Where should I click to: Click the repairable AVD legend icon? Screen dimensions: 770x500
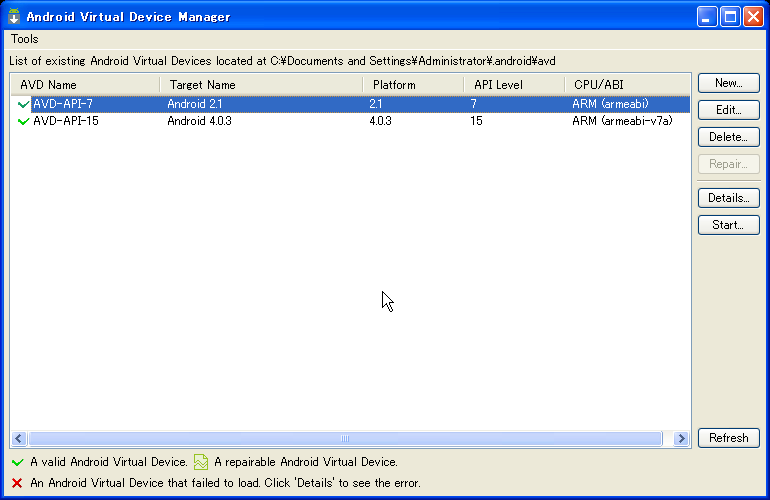(x=201, y=462)
